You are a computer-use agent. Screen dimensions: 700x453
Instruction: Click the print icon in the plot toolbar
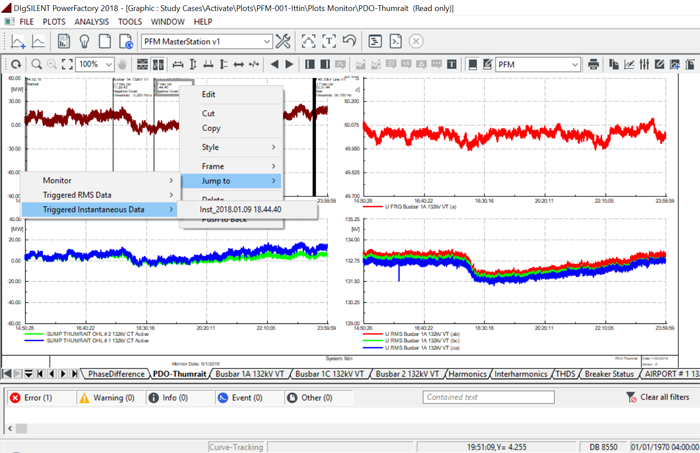[x=594, y=64]
